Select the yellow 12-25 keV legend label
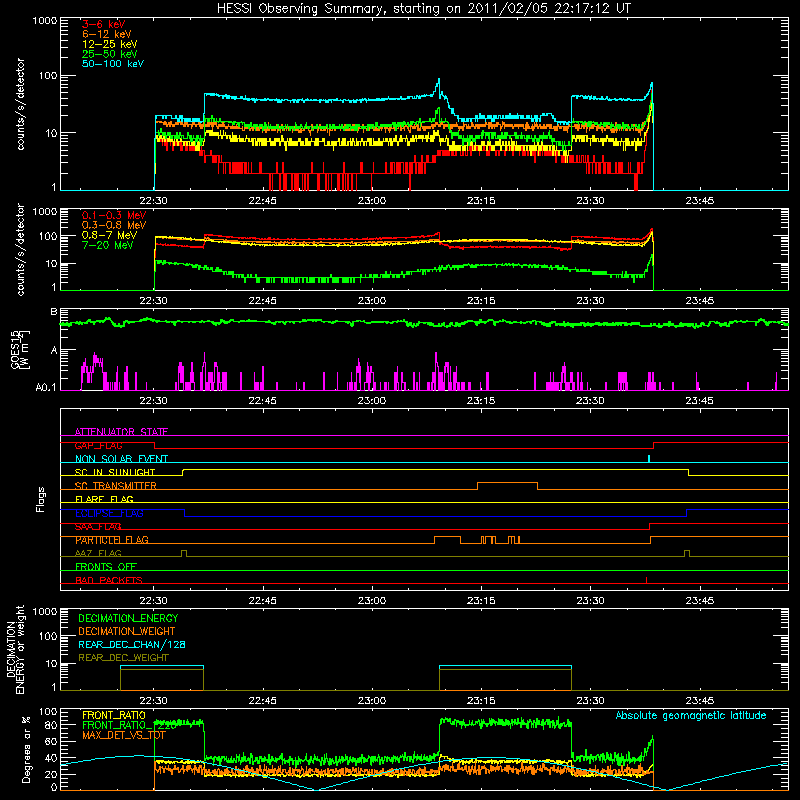The image size is (800, 800). pos(110,44)
